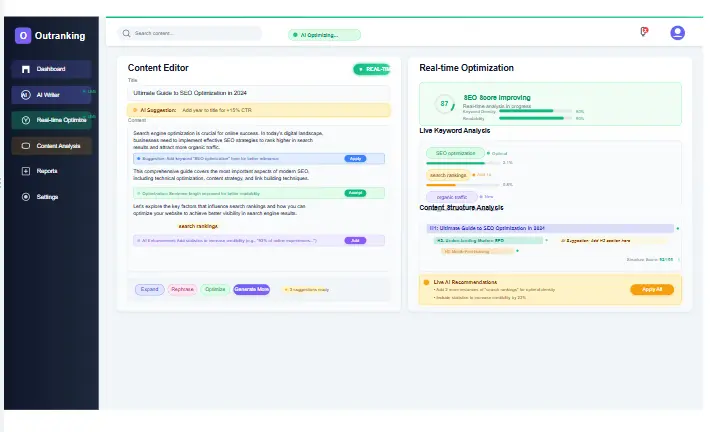Viewport: 717px width, 432px height.
Task: Click the Expand button
Action: coord(150,289)
